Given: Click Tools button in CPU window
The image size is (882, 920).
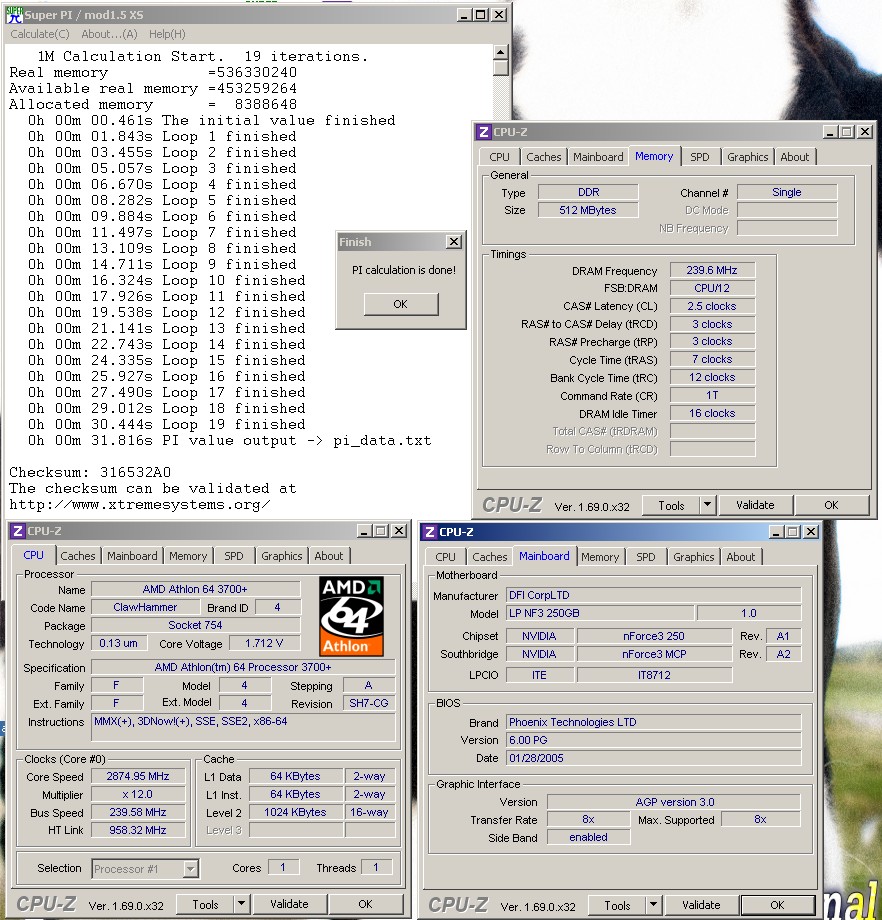Looking at the screenshot, I should click(x=205, y=904).
